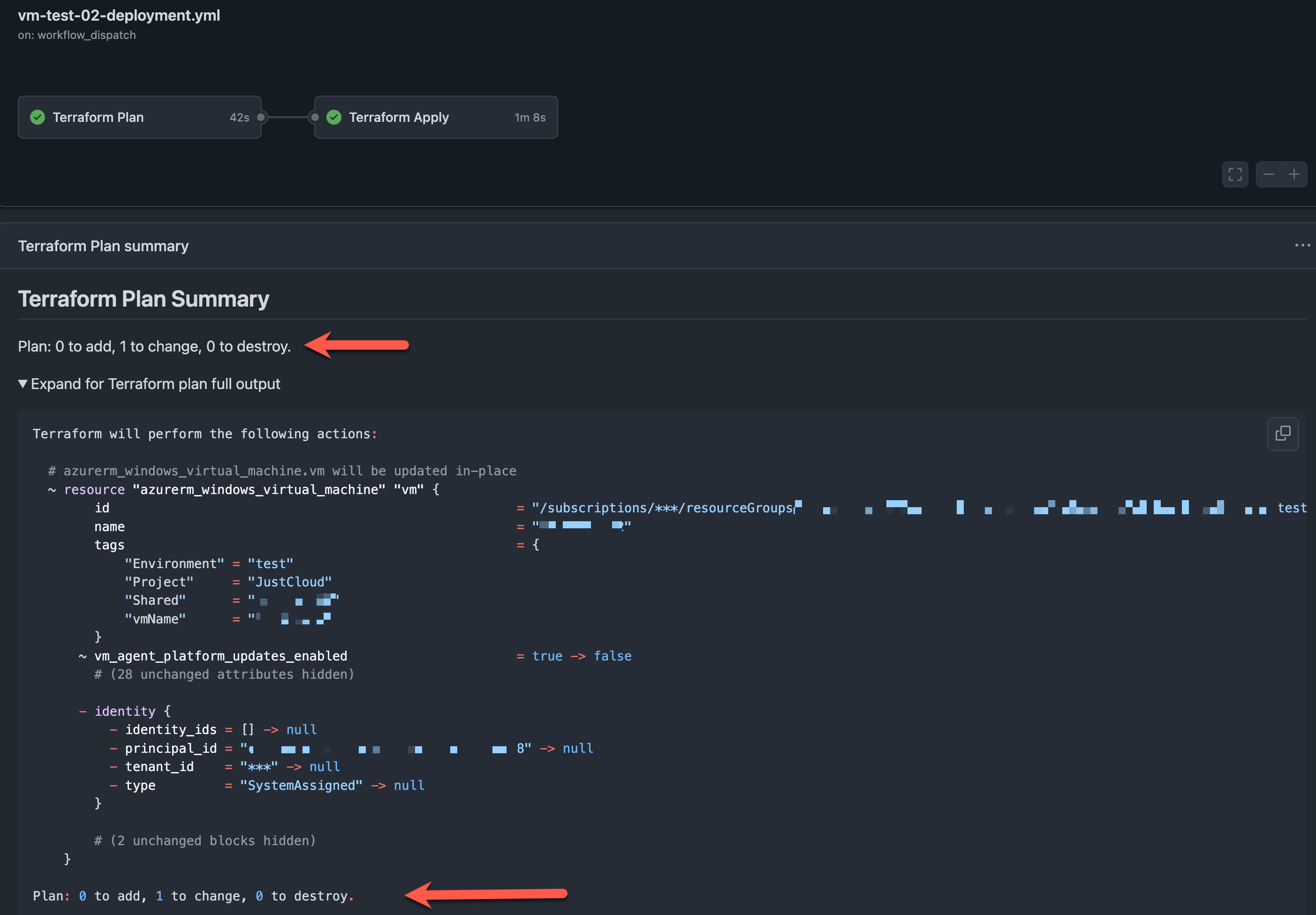Click the vm_agent_platform_updates_enabled line

355,656
